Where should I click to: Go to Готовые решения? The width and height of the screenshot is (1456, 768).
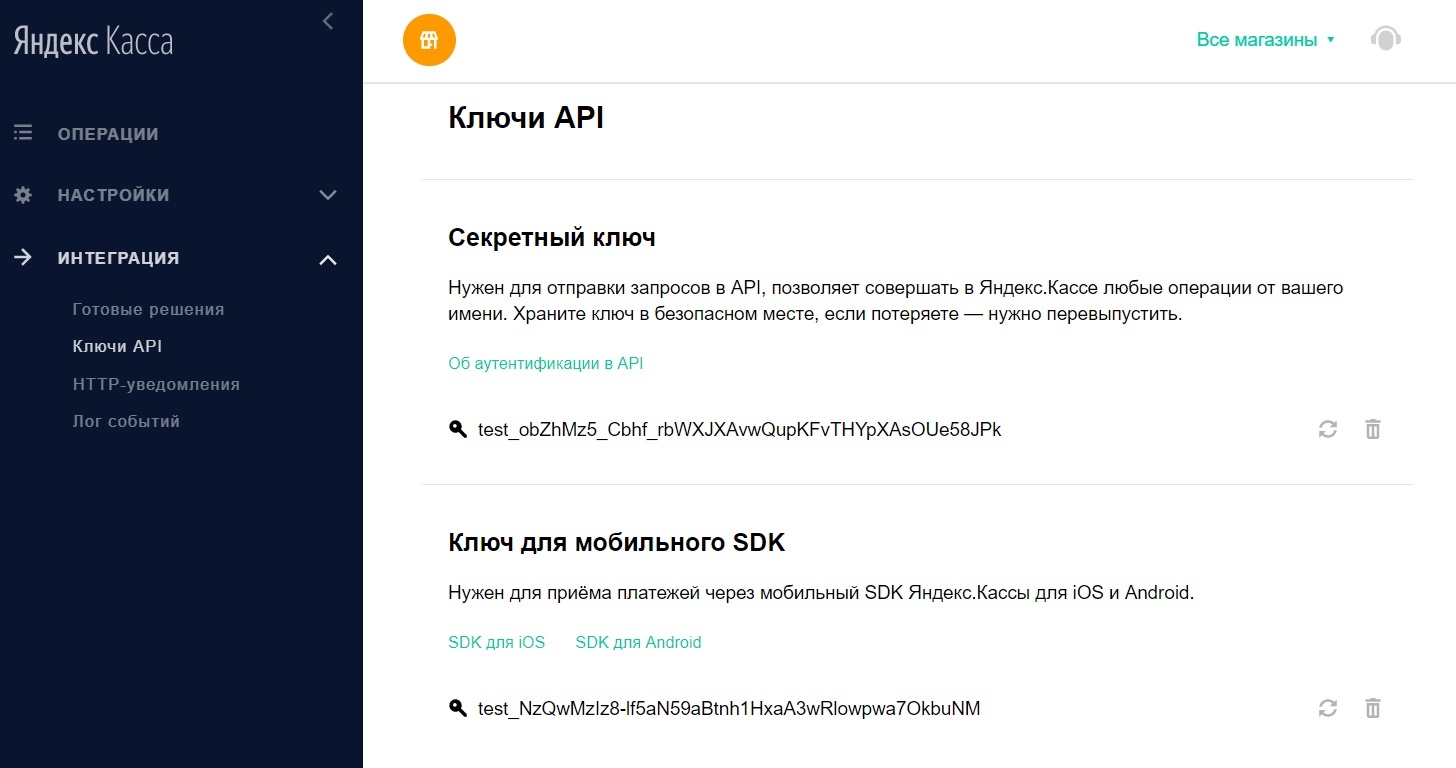[148, 309]
